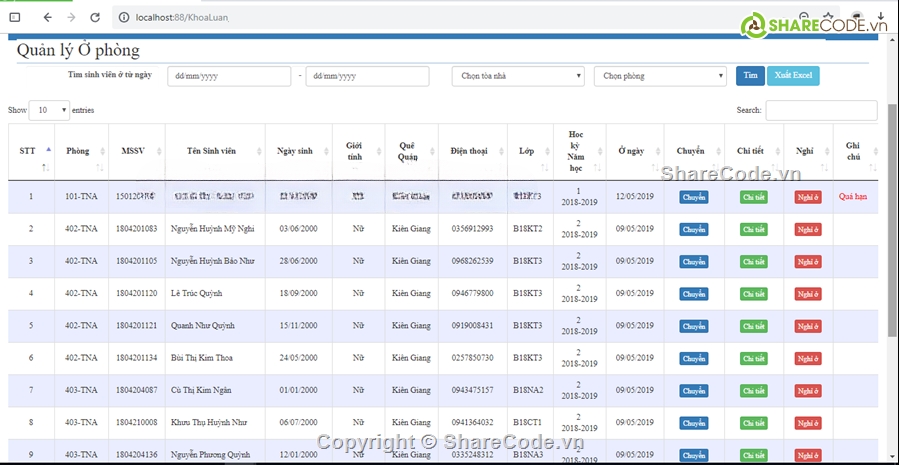Sort table by STT column
This screenshot has width=899, height=465.
31,152
